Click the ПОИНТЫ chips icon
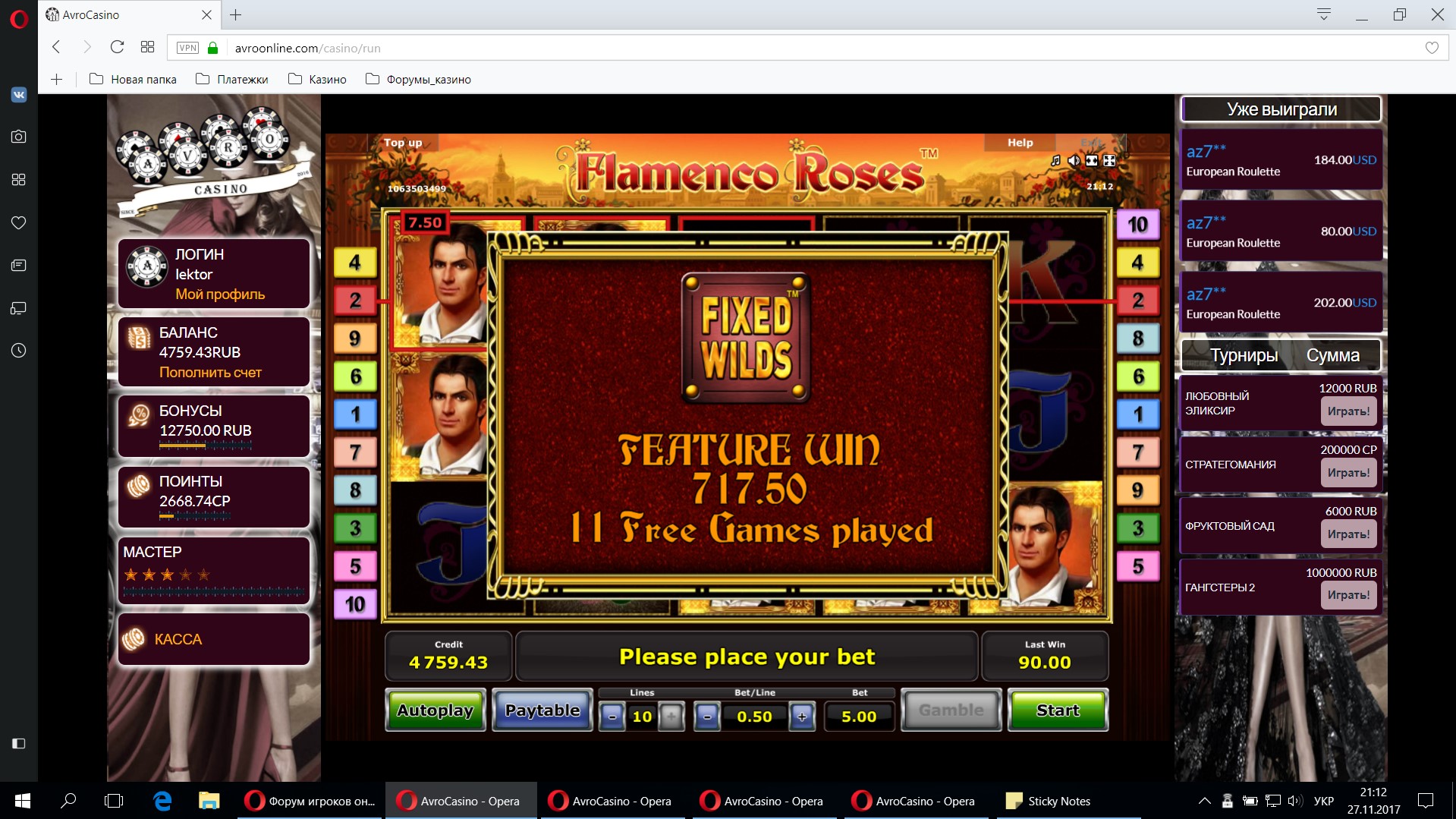 [139, 486]
